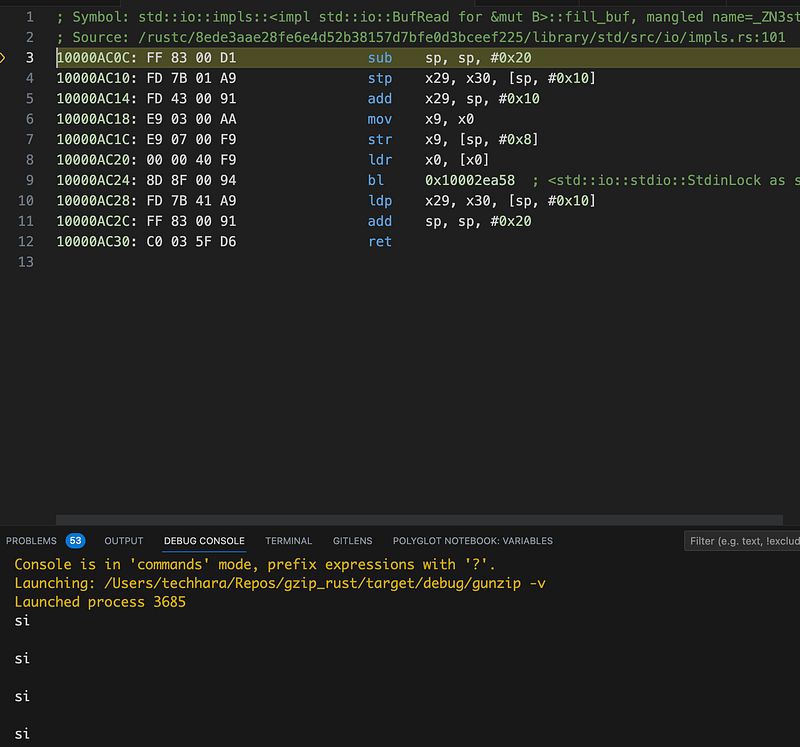Viewport: 800px width, 747px height.
Task: Open the TERMINAL tab
Action: [288, 541]
